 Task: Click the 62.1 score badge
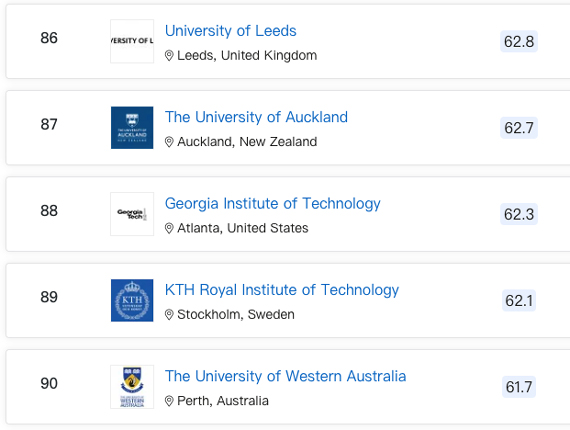(519, 301)
